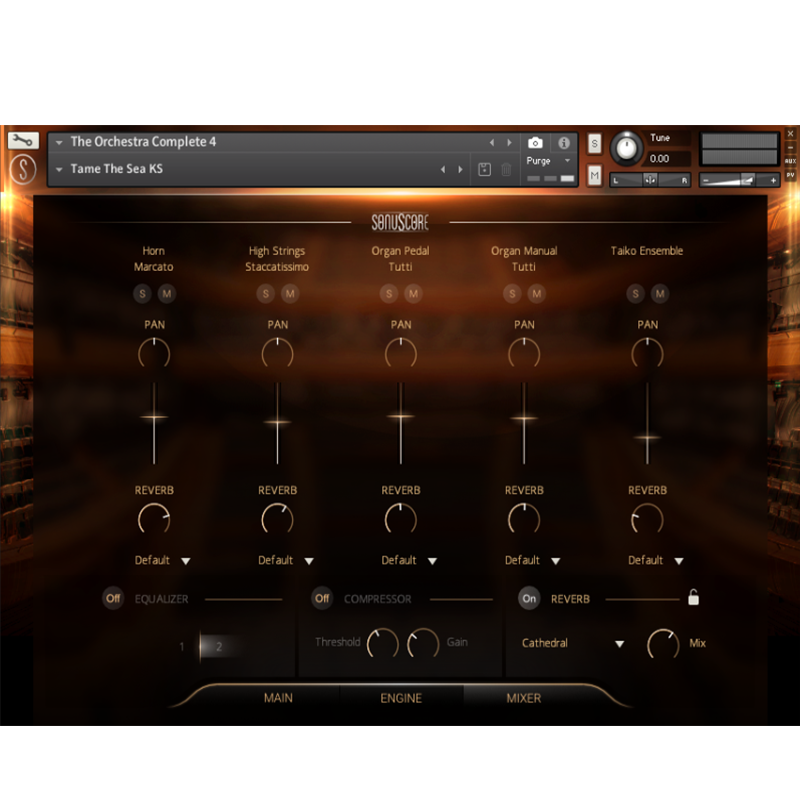Open High Strings Default reverb dropdown

pyautogui.click(x=286, y=560)
